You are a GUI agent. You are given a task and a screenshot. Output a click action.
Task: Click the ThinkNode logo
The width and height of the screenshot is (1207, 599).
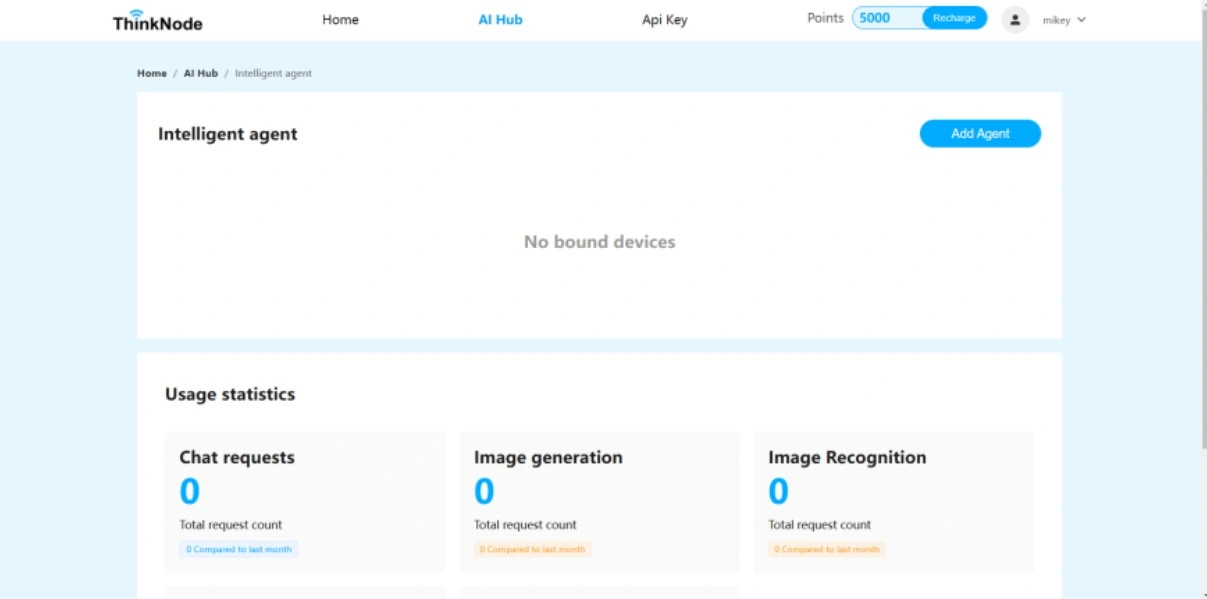click(x=157, y=20)
